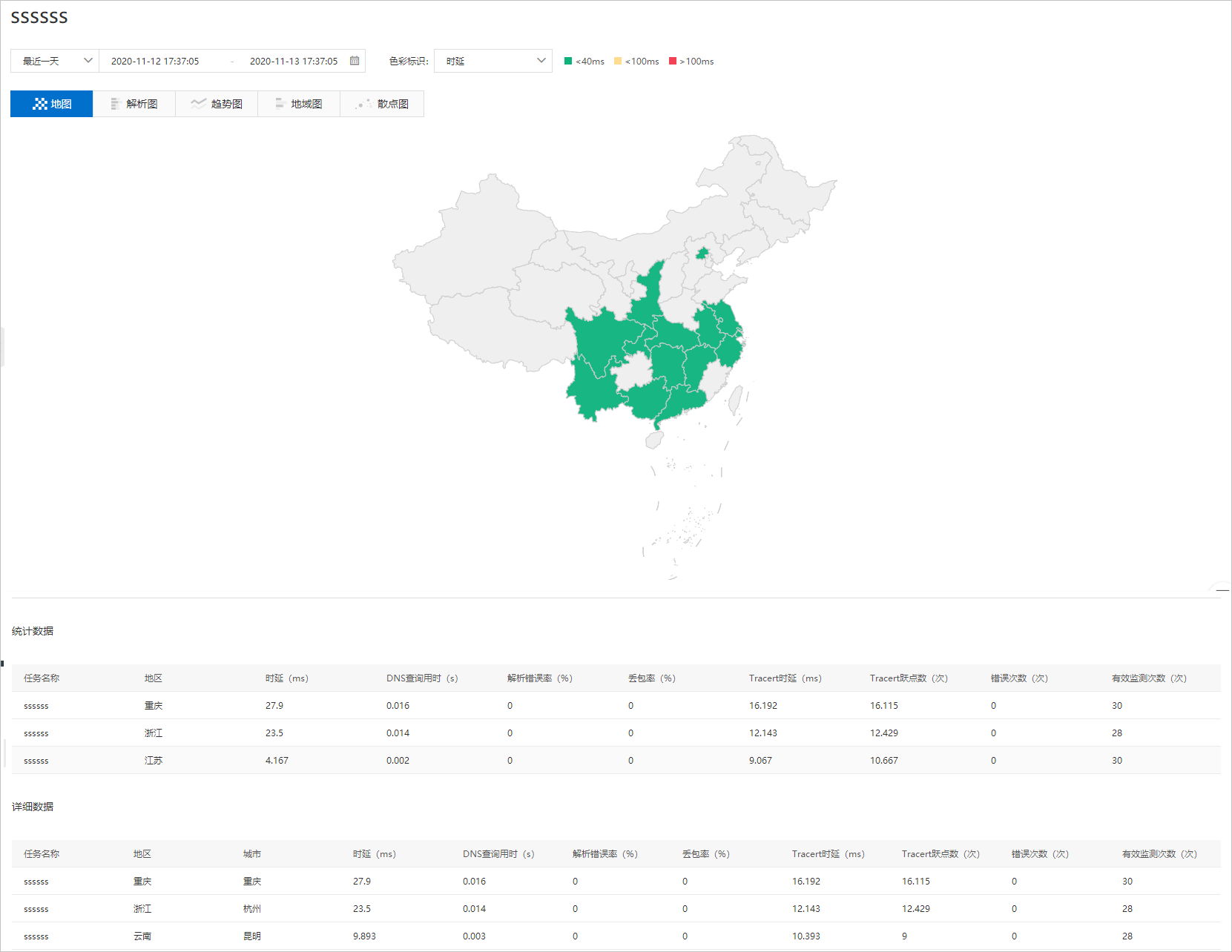This screenshot has height=952, width=1232.
Task: Click the 丢包率 (%) header in statistics table
Action: (x=652, y=678)
